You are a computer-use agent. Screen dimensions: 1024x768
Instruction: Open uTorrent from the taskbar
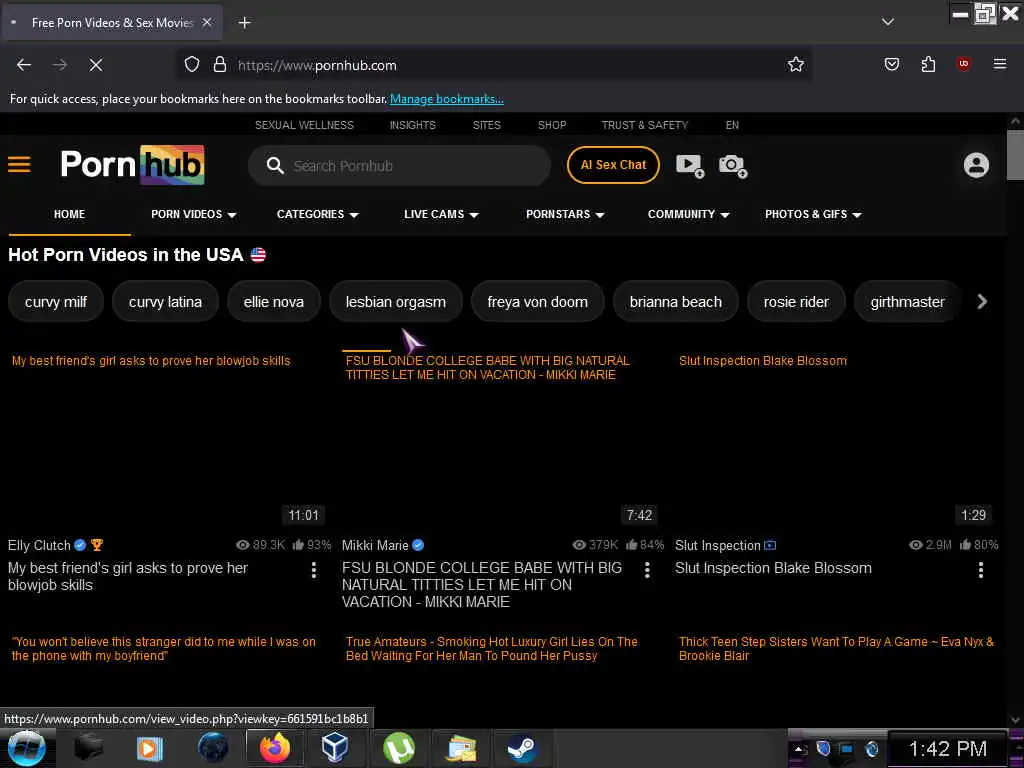(398, 748)
